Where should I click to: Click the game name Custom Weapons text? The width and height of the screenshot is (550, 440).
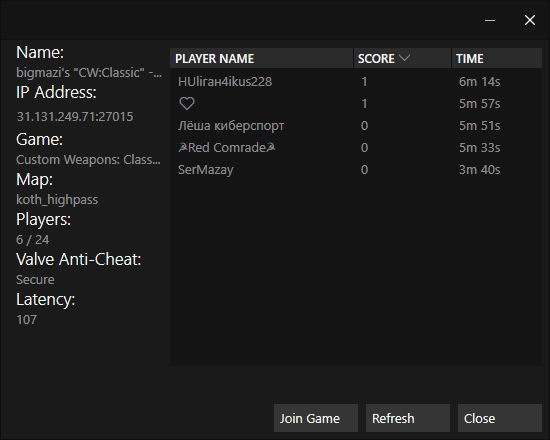tap(88, 160)
